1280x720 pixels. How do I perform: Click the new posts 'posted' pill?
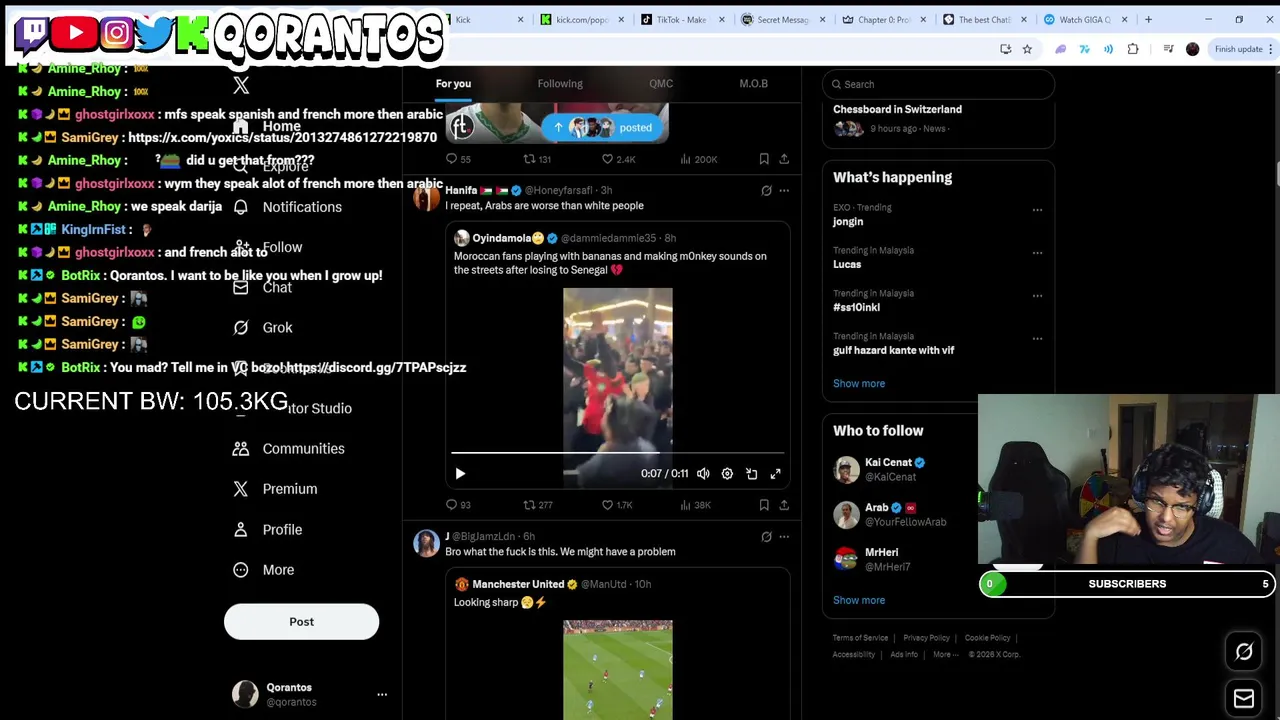(603, 128)
